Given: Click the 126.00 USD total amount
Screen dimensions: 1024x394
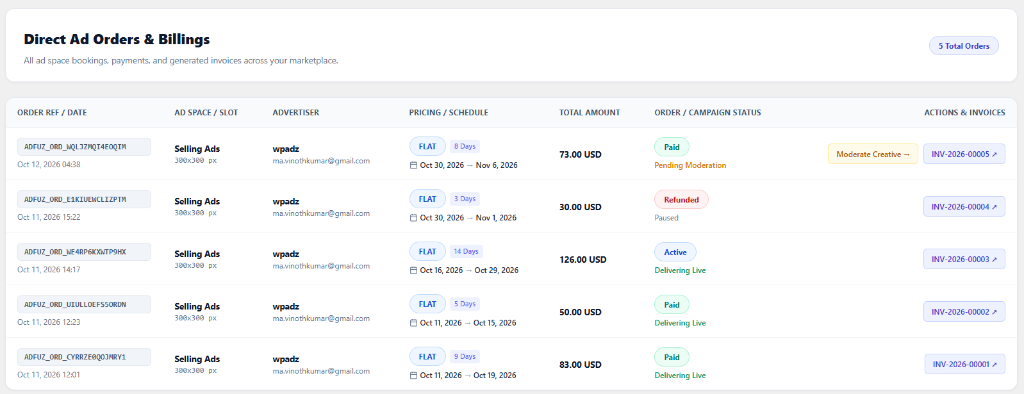Looking at the screenshot, I should [x=583, y=259].
